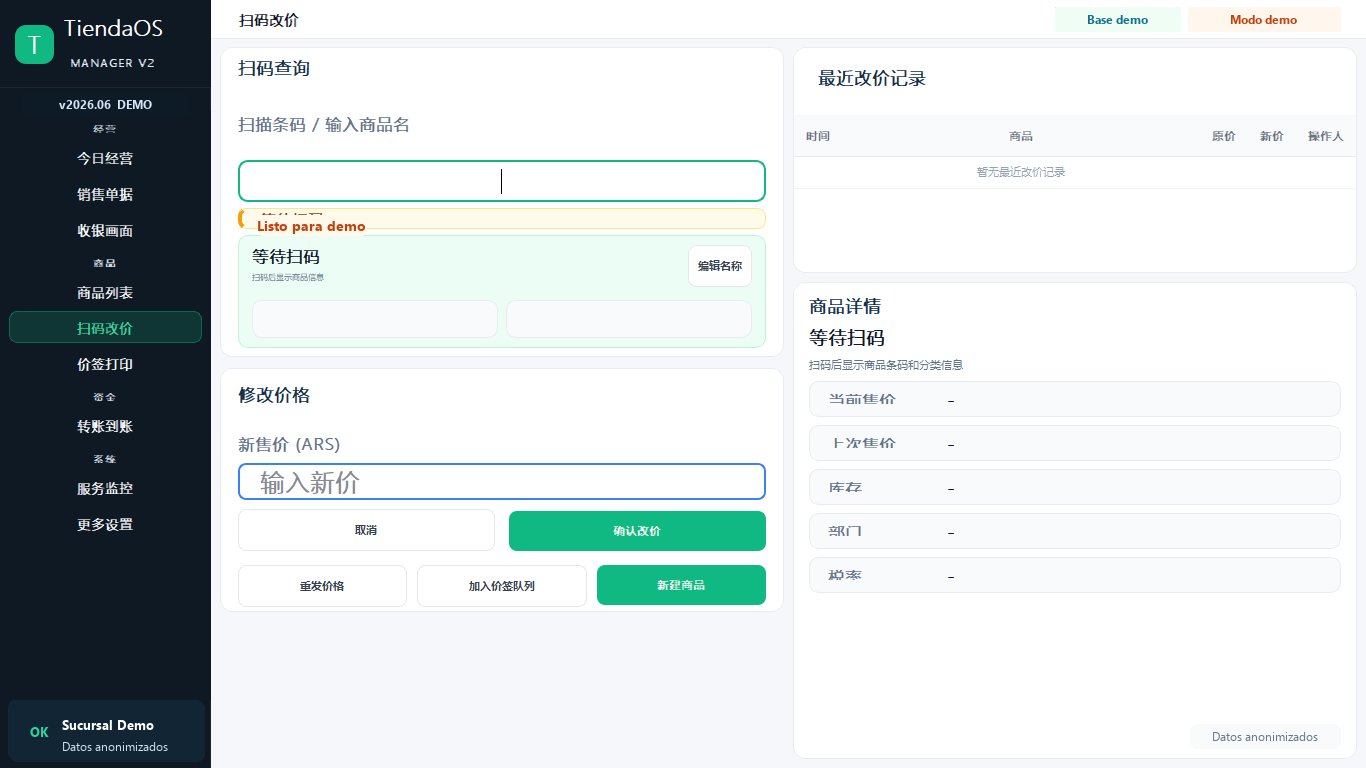Click the 加入价签队列 button
The height and width of the screenshot is (768, 1366).
click(x=502, y=586)
